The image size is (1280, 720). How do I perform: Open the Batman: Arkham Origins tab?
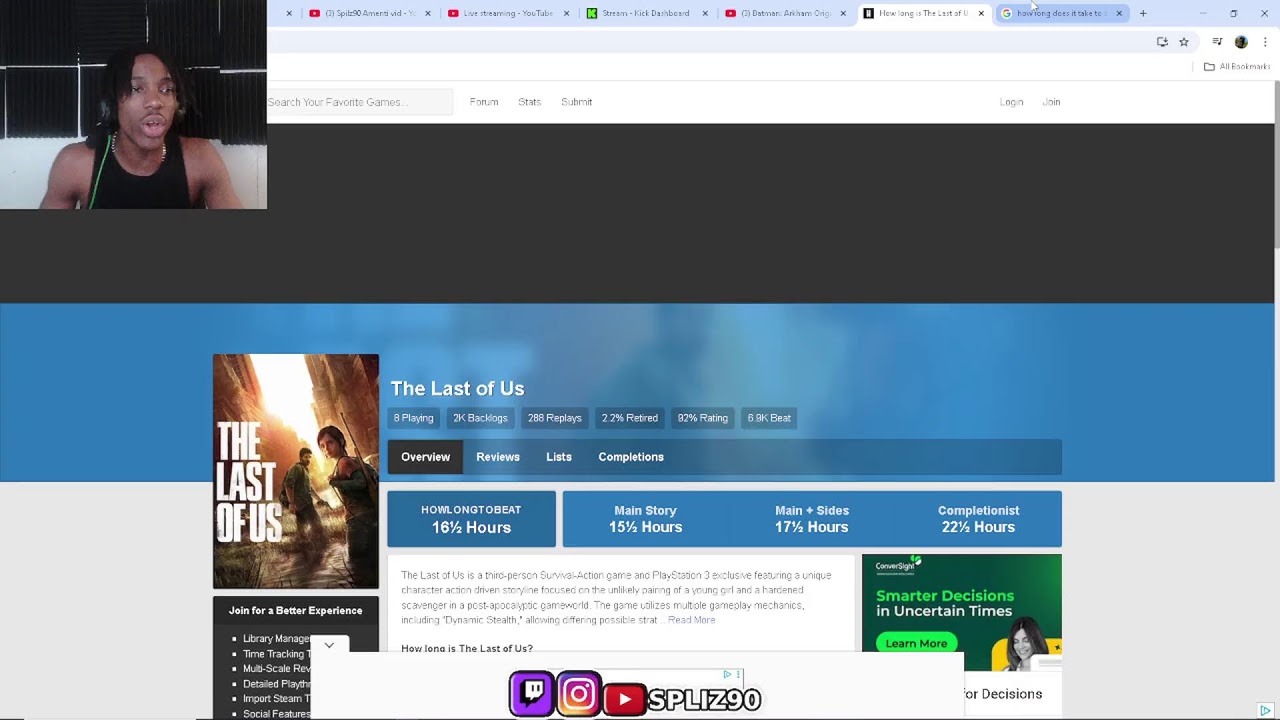pyautogui.click(x=777, y=13)
